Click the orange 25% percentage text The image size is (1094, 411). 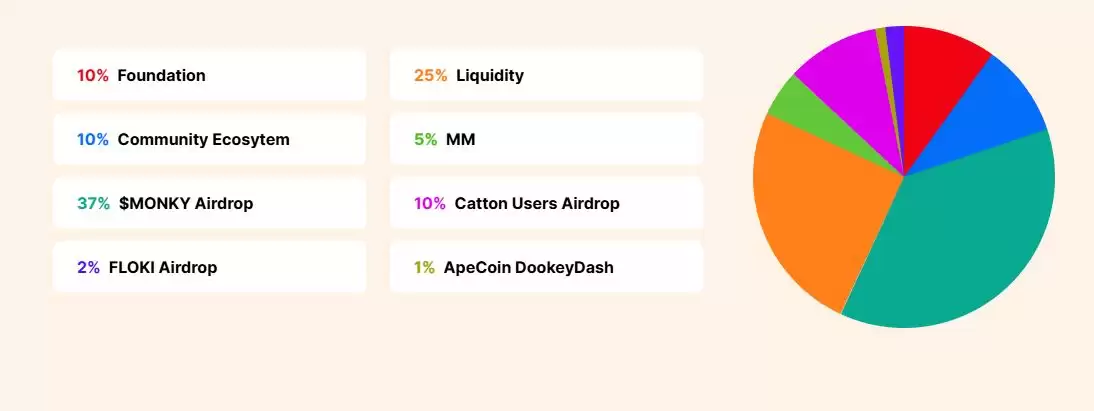point(430,76)
